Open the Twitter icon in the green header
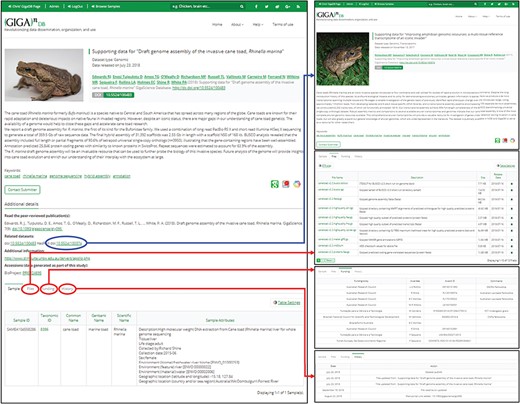Screen dimensions: 520x404 [266, 6]
